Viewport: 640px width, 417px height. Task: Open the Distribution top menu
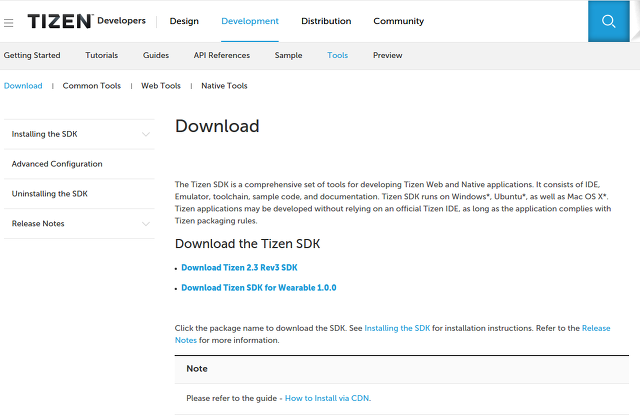click(x=326, y=21)
